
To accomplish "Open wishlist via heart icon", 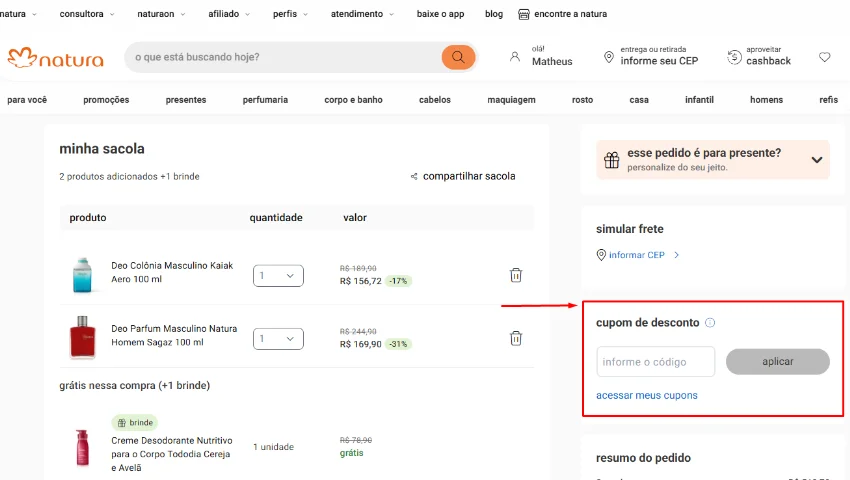I will click(x=825, y=57).
